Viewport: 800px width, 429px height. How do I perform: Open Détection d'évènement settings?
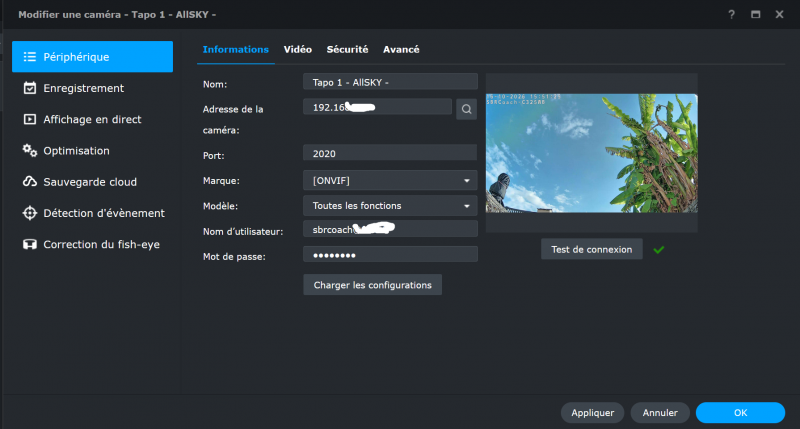(x=92, y=213)
